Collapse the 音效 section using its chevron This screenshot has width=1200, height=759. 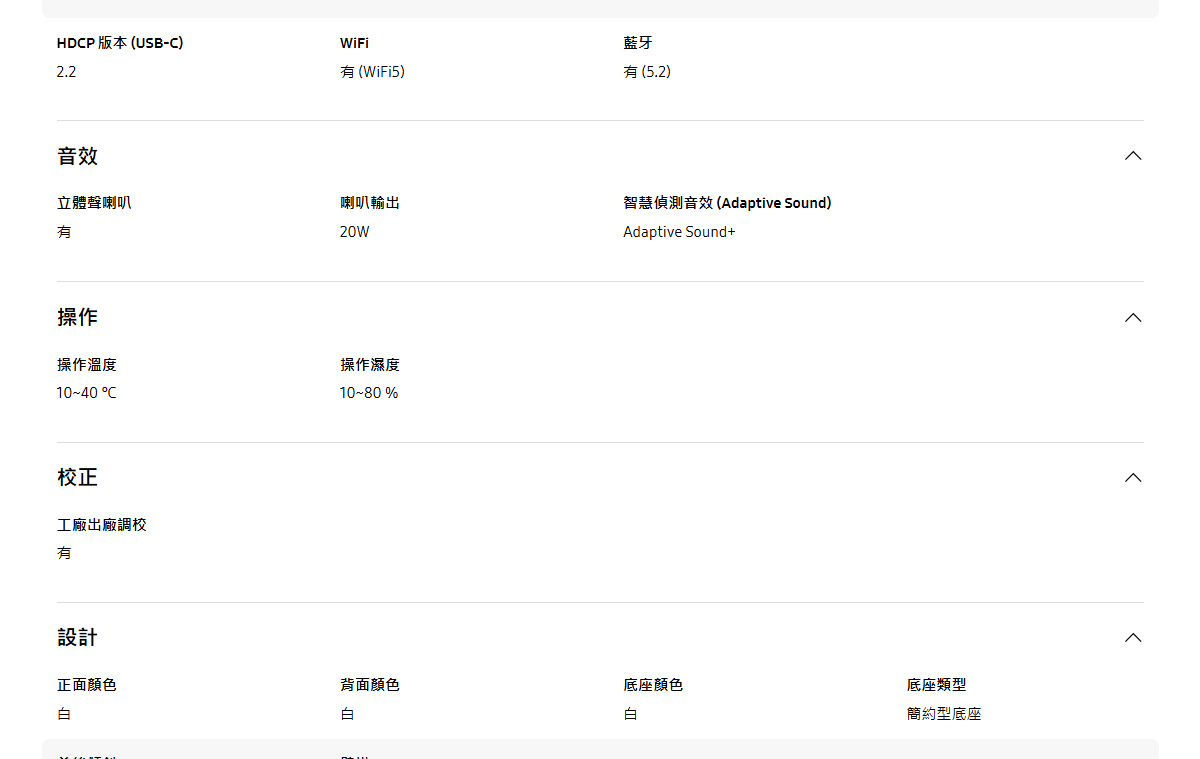tap(1132, 156)
